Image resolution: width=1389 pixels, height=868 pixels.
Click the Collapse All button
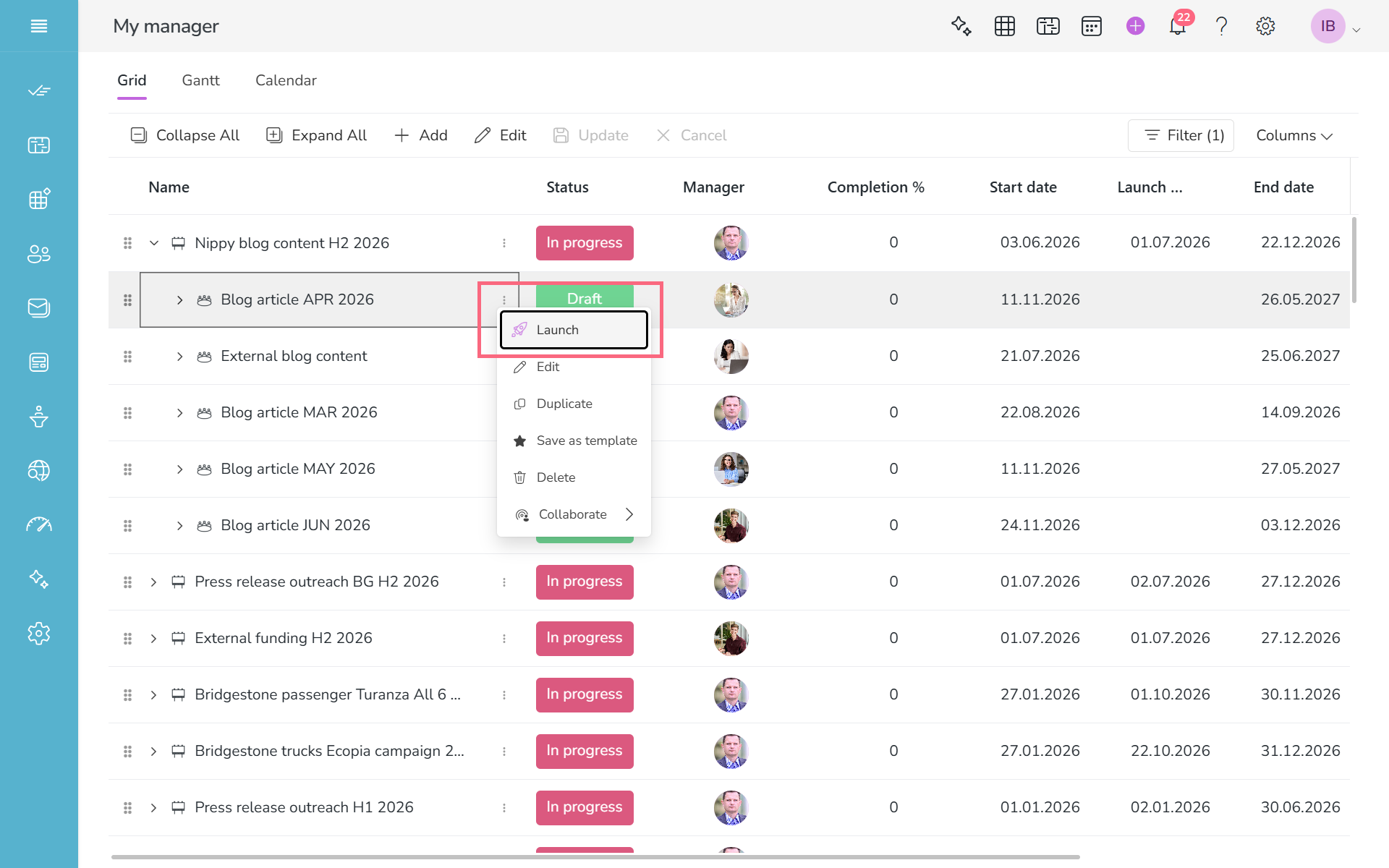pyautogui.click(x=184, y=135)
